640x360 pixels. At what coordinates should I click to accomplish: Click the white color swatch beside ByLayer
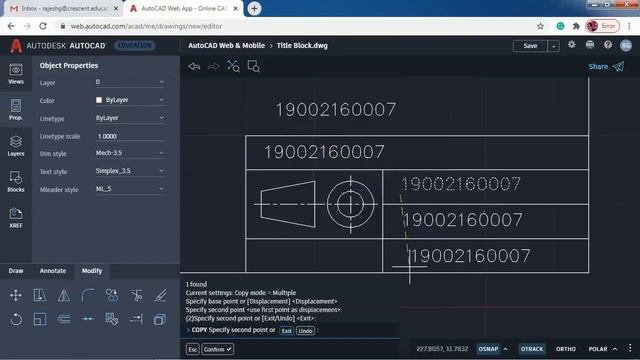click(x=99, y=100)
